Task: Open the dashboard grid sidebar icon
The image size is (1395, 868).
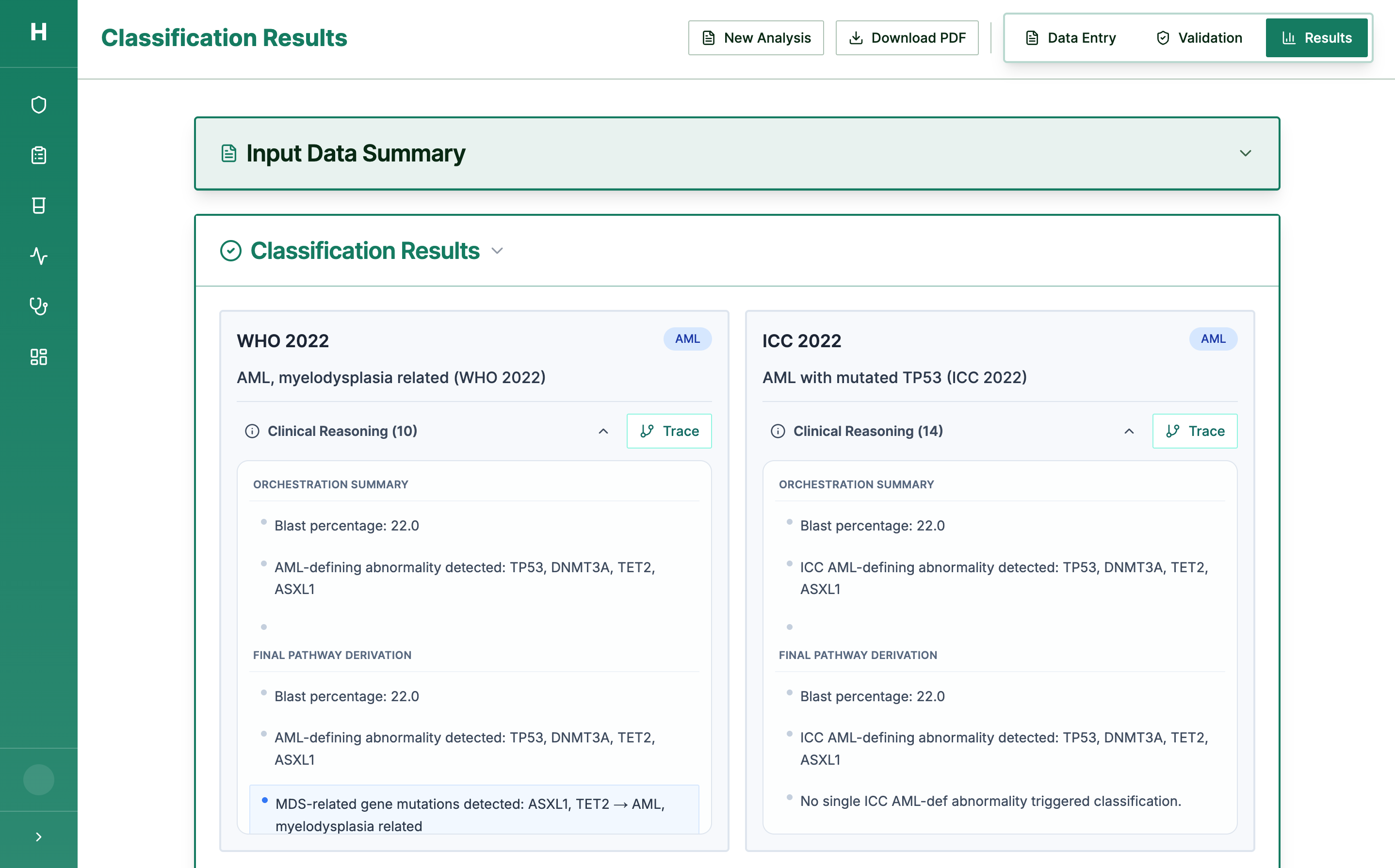Action: coord(38,356)
